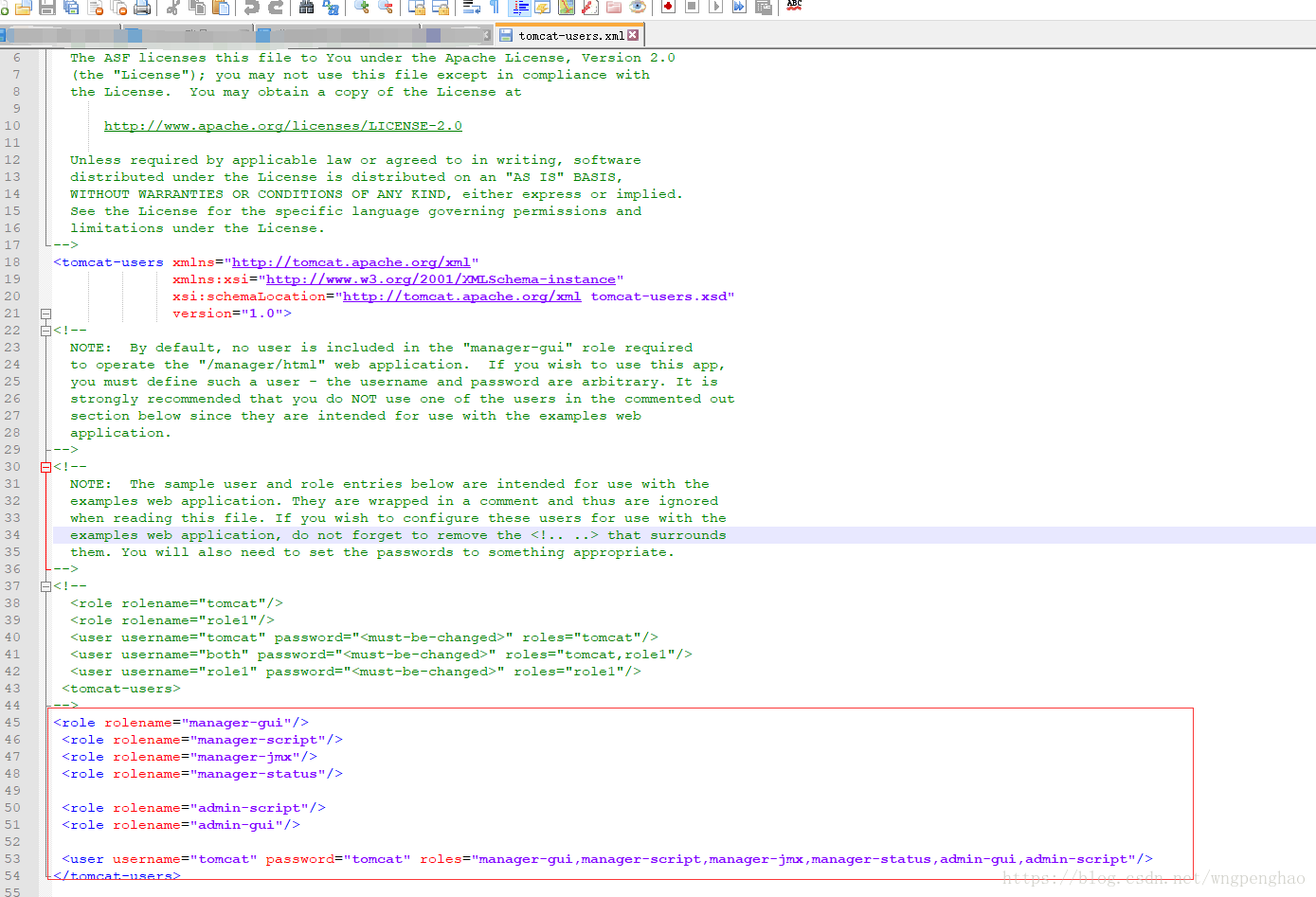Click the rolename="admin-gui" line
The height and width of the screenshot is (897, 1316).
pos(181,825)
